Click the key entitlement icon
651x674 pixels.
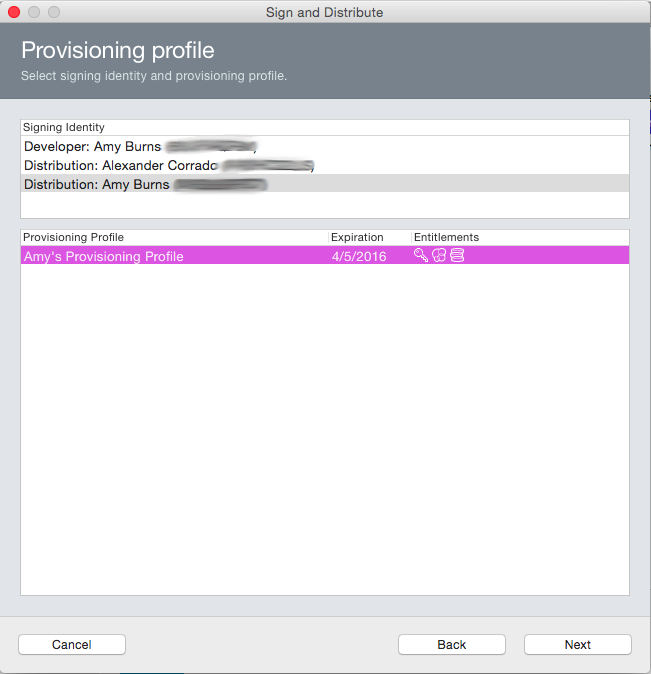click(x=421, y=255)
